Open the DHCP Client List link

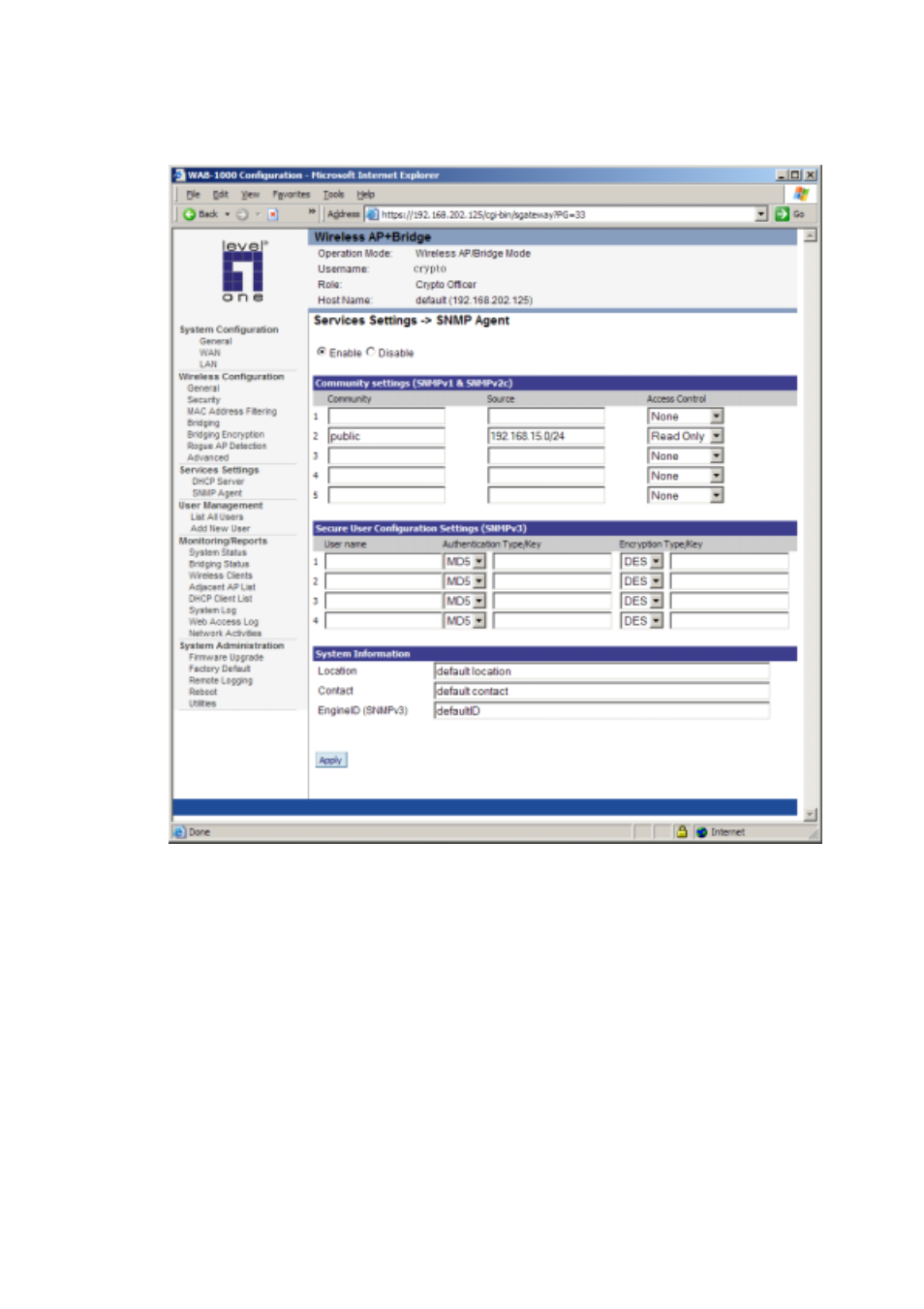220,599
